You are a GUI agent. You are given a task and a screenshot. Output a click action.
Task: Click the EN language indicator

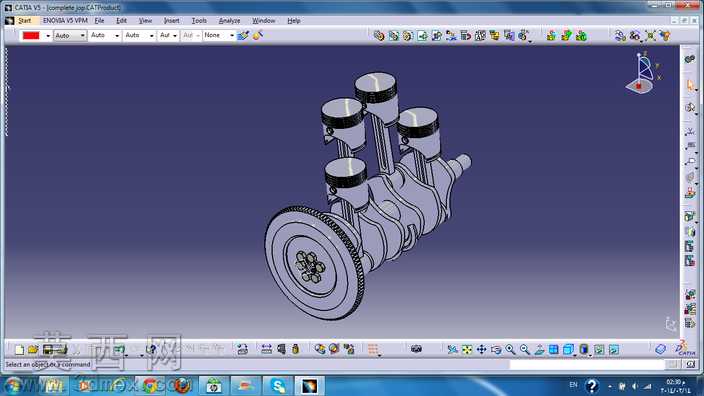(x=573, y=385)
